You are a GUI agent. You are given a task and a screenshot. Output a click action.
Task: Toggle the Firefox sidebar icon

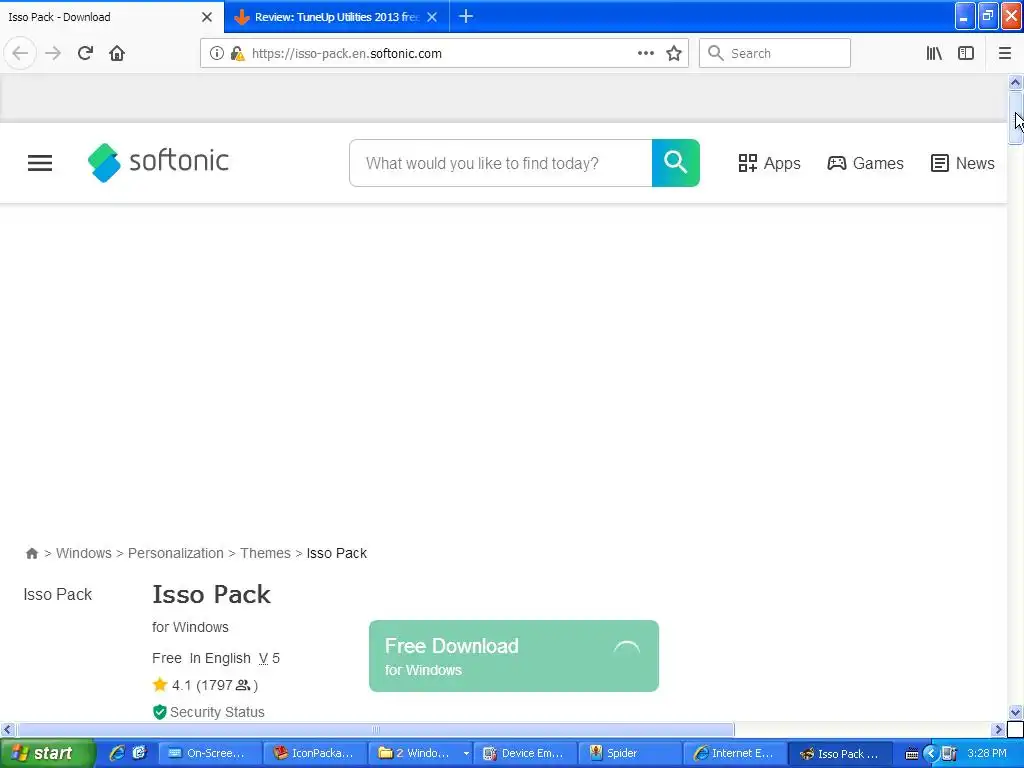[966, 54]
